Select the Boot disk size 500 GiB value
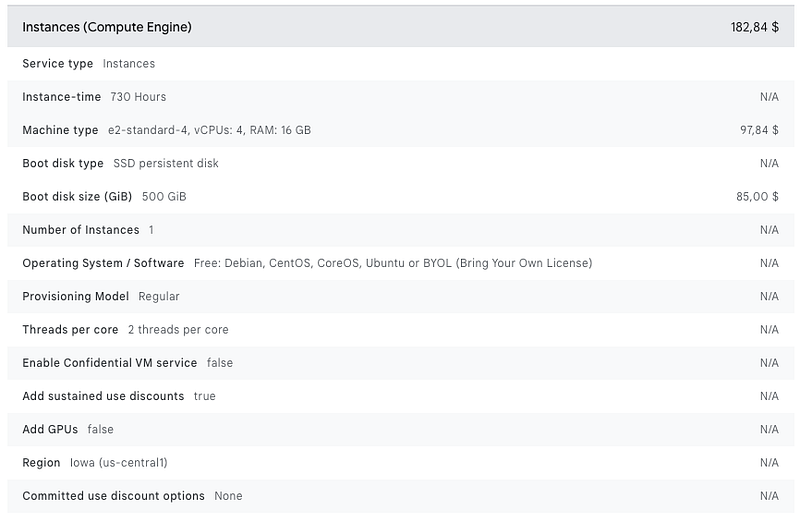 click(x=164, y=196)
